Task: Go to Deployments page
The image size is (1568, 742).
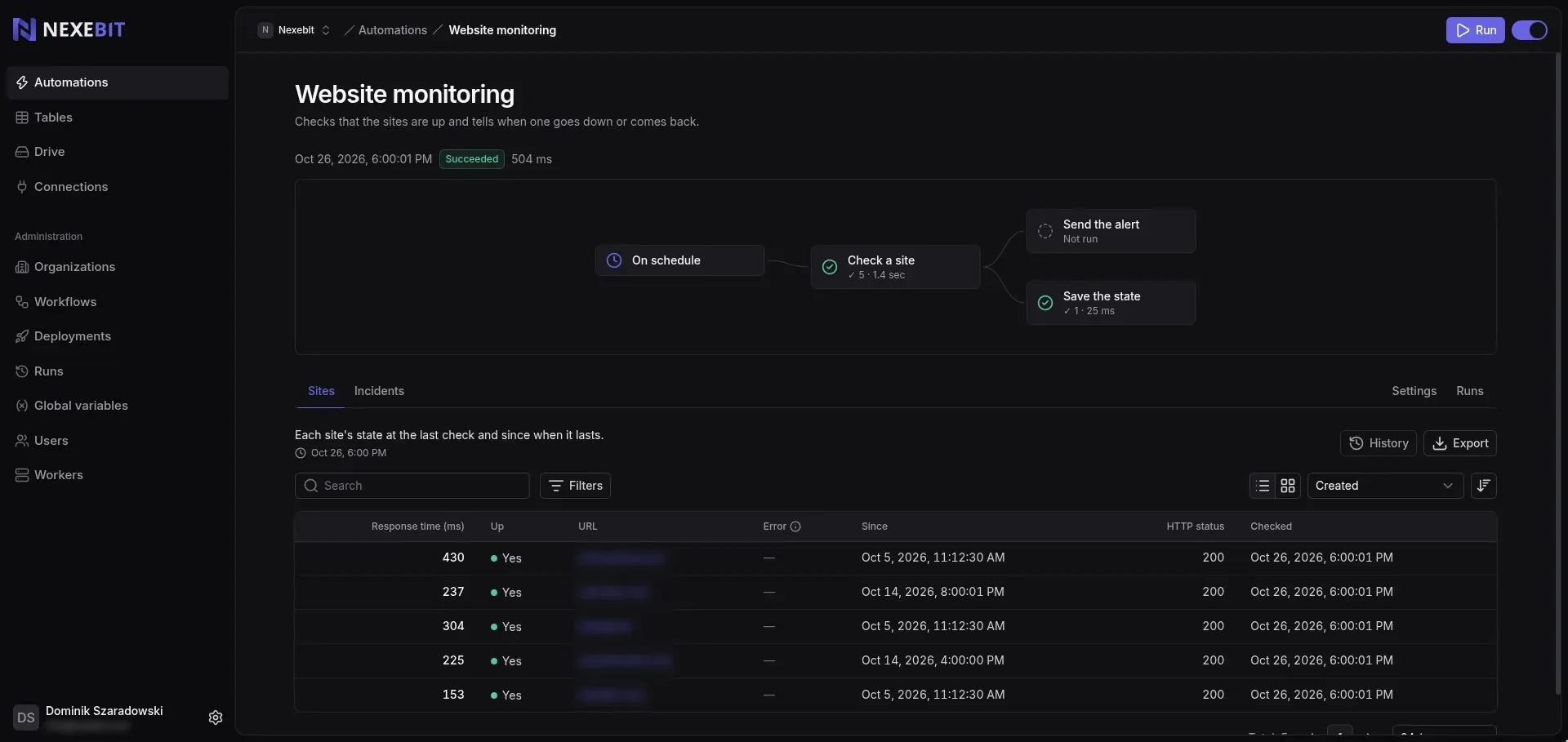Action: (x=117, y=336)
